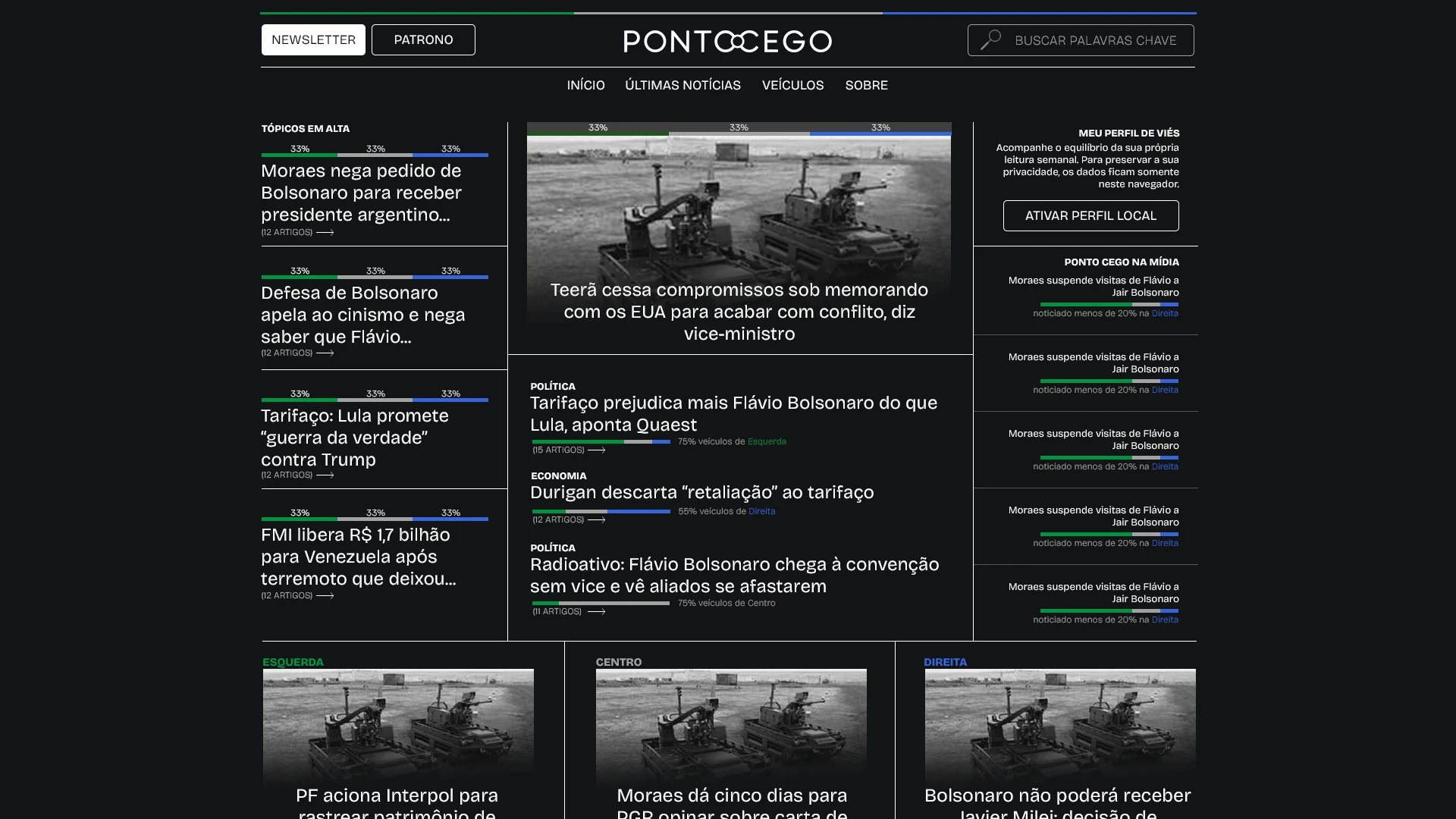Open Defesa de Bolsonaro apela ao cinismo article
Screen dimensions: 1456x819
(363, 315)
